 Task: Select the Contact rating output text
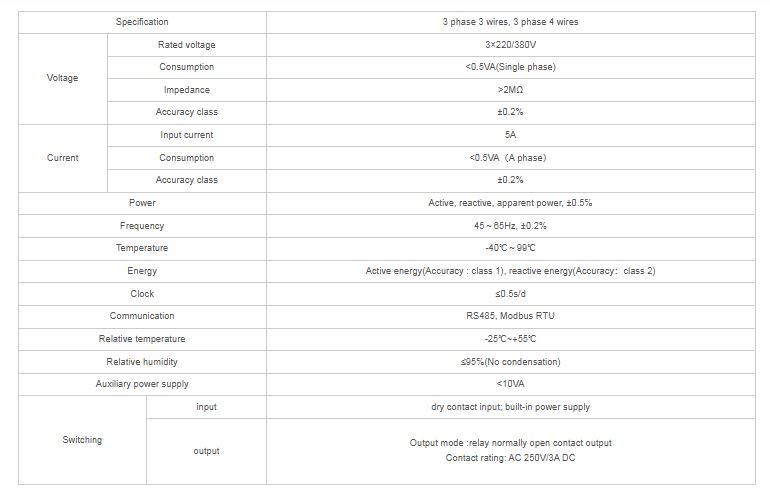tap(510, 458)
